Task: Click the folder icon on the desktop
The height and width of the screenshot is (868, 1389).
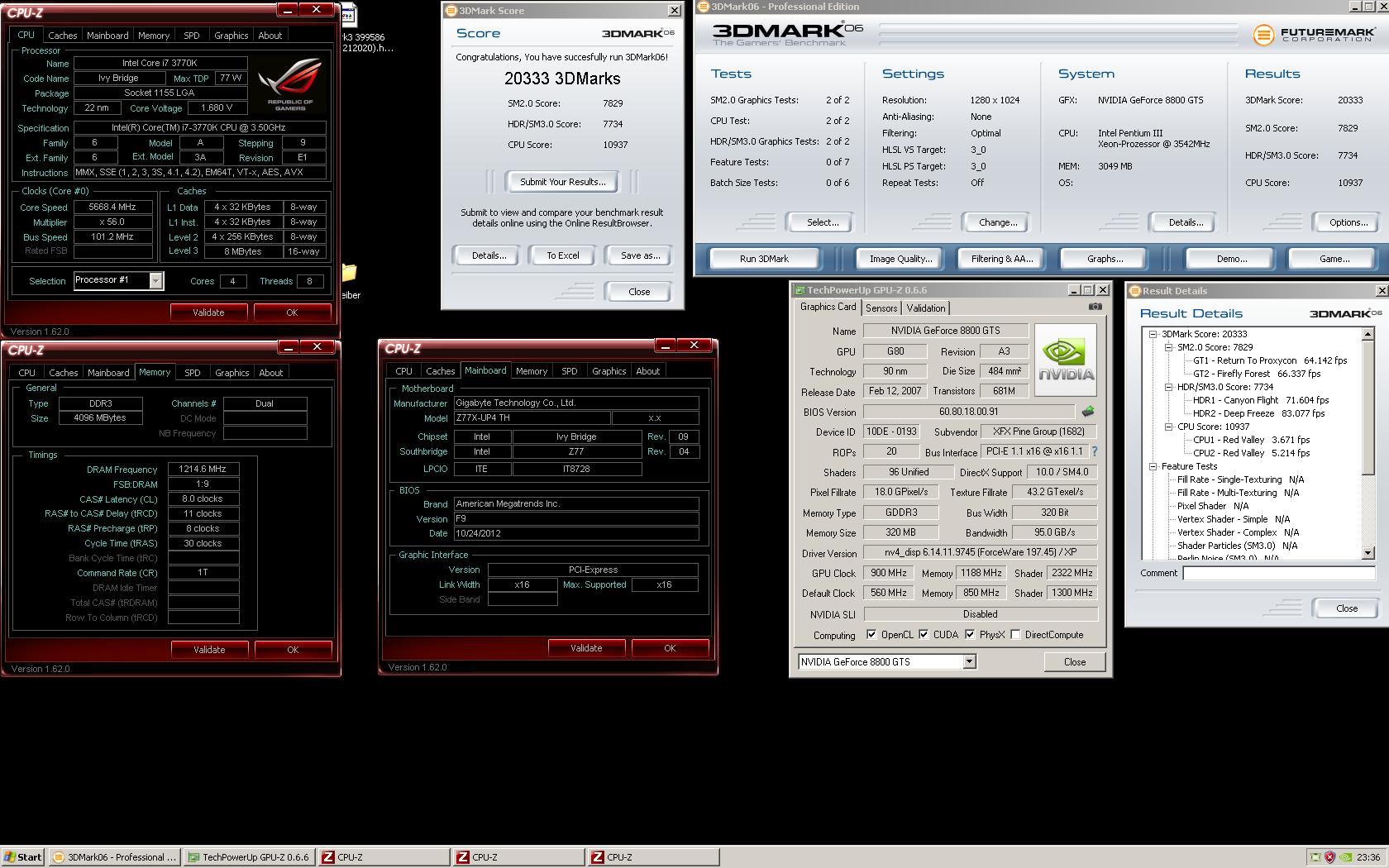Action: point(349,273)
